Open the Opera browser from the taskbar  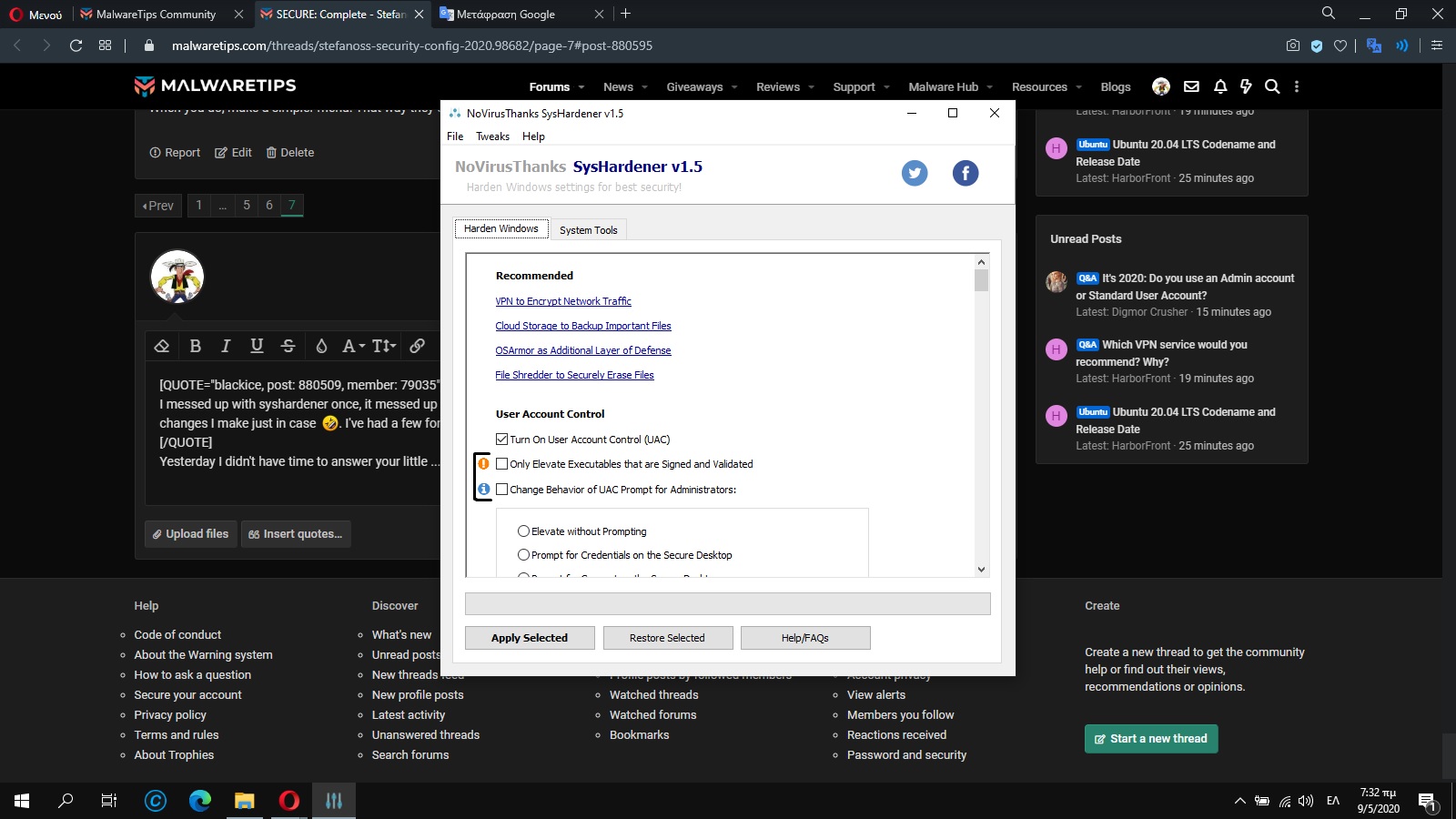tap(289, 801)
